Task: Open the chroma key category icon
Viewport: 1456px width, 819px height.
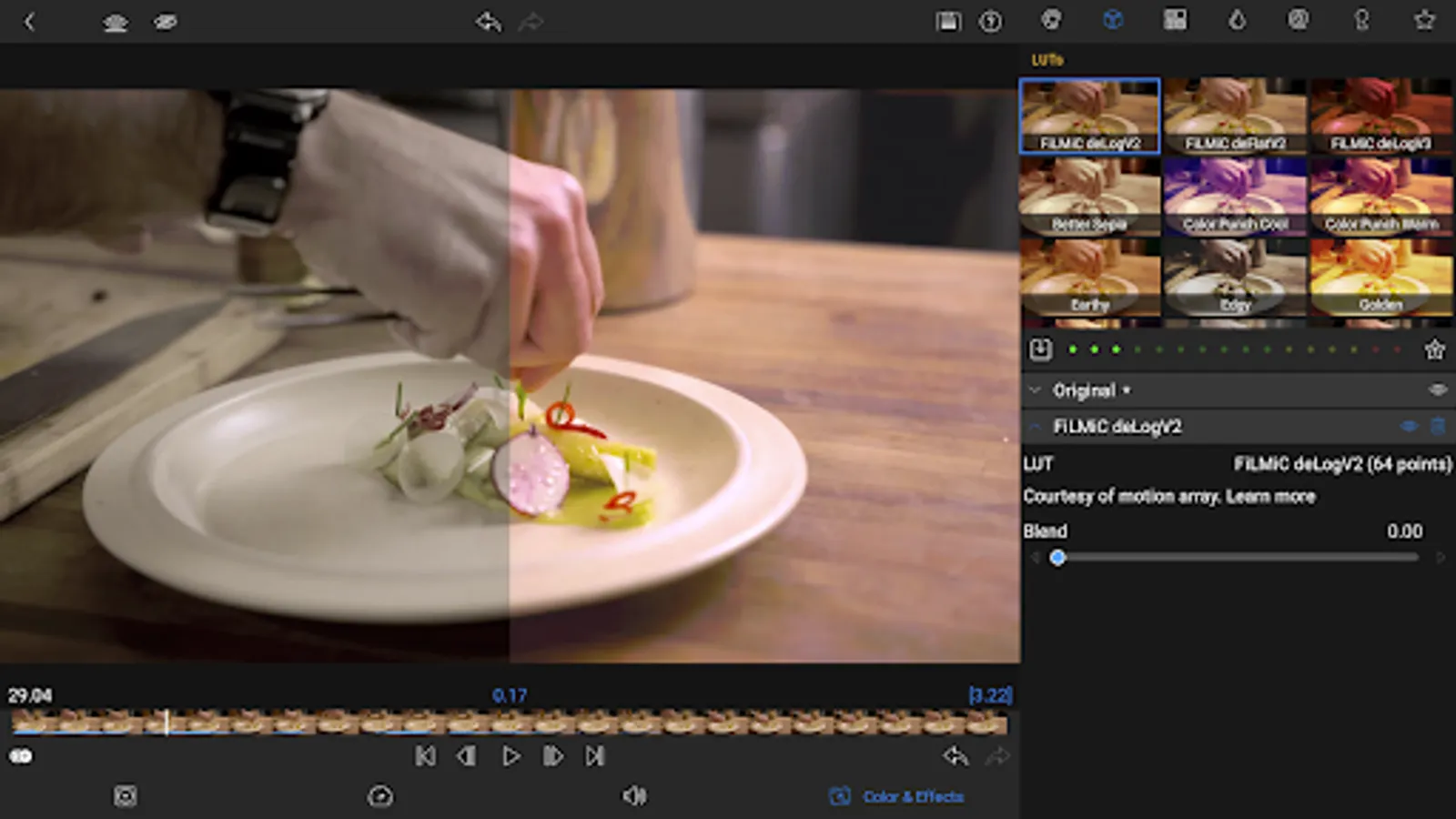Action: 1361,20
